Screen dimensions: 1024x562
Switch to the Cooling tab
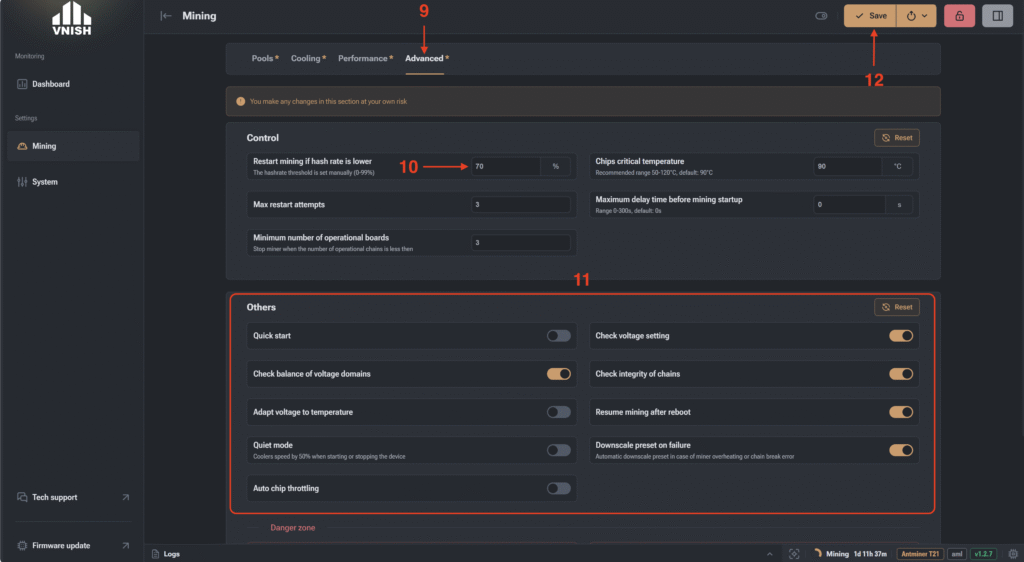[308, 58]
